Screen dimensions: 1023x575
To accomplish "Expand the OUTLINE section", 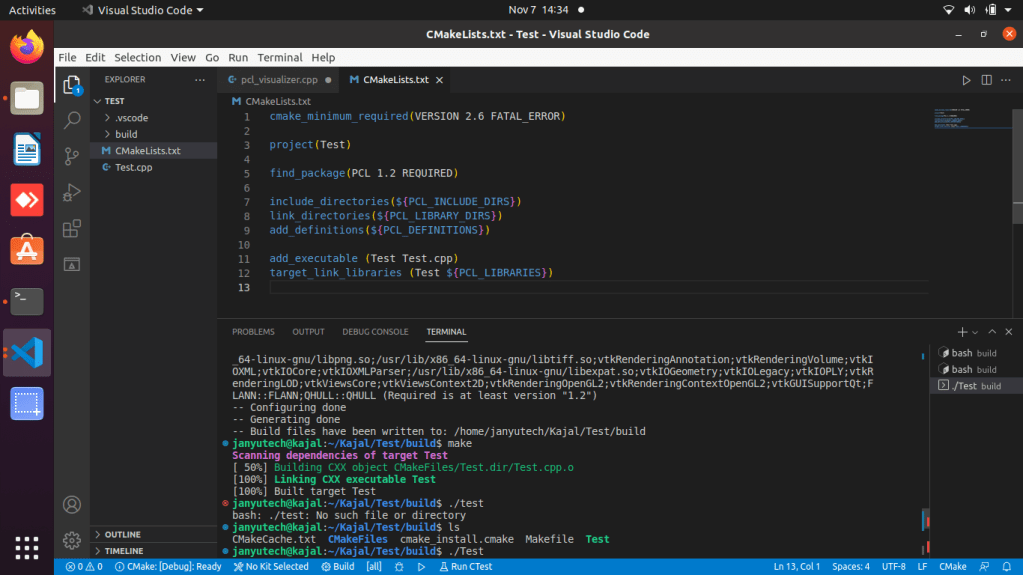I will pos(122,534).
